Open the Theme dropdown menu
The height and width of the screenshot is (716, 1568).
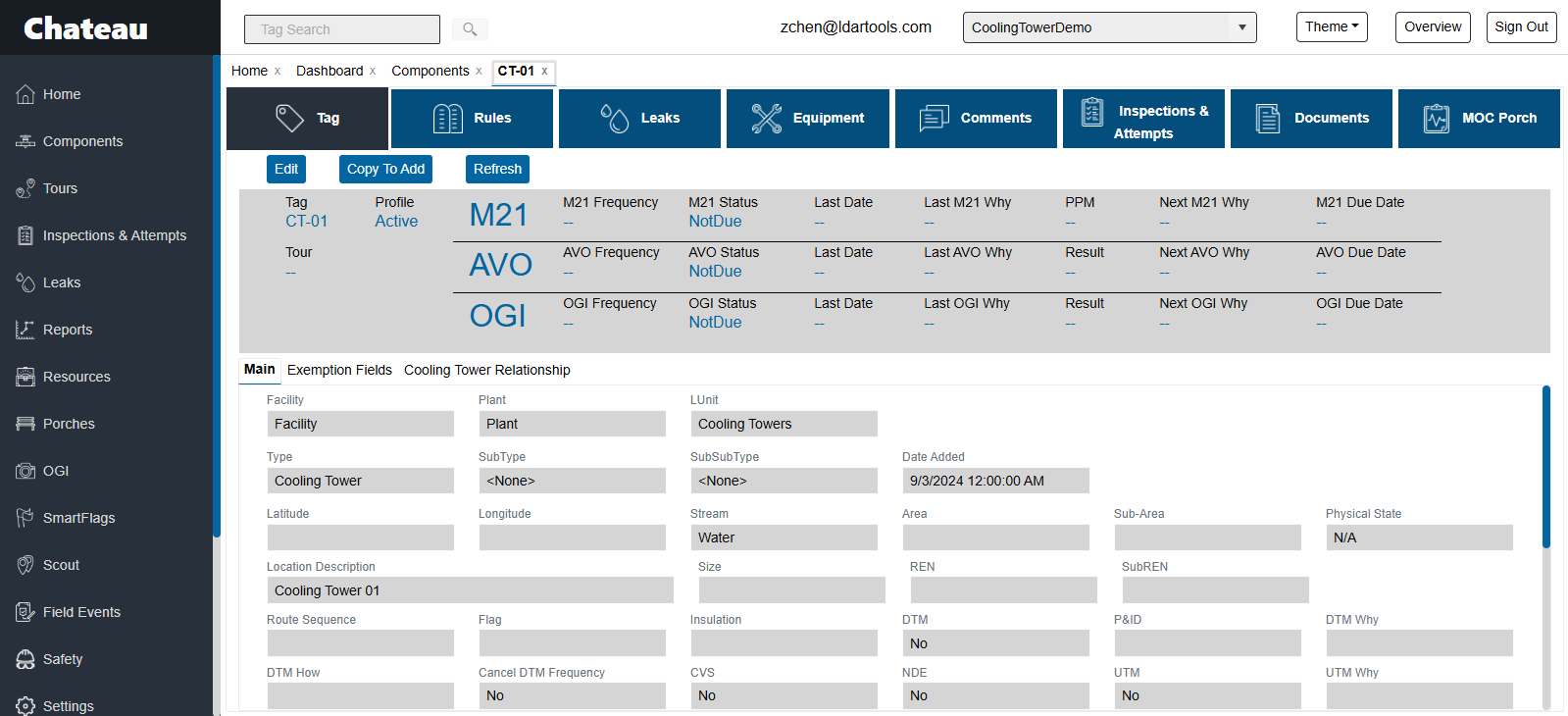click(x=1331, y=27)
